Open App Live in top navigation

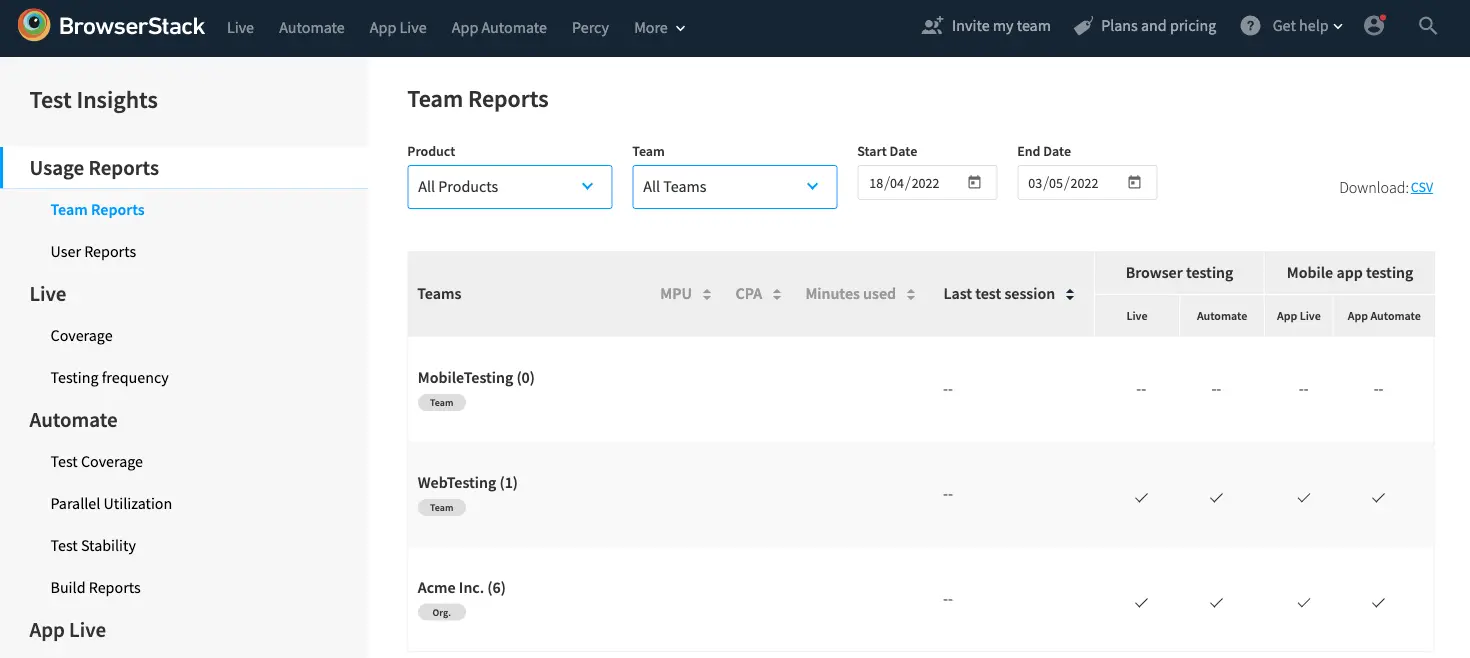tap(398, 28)
